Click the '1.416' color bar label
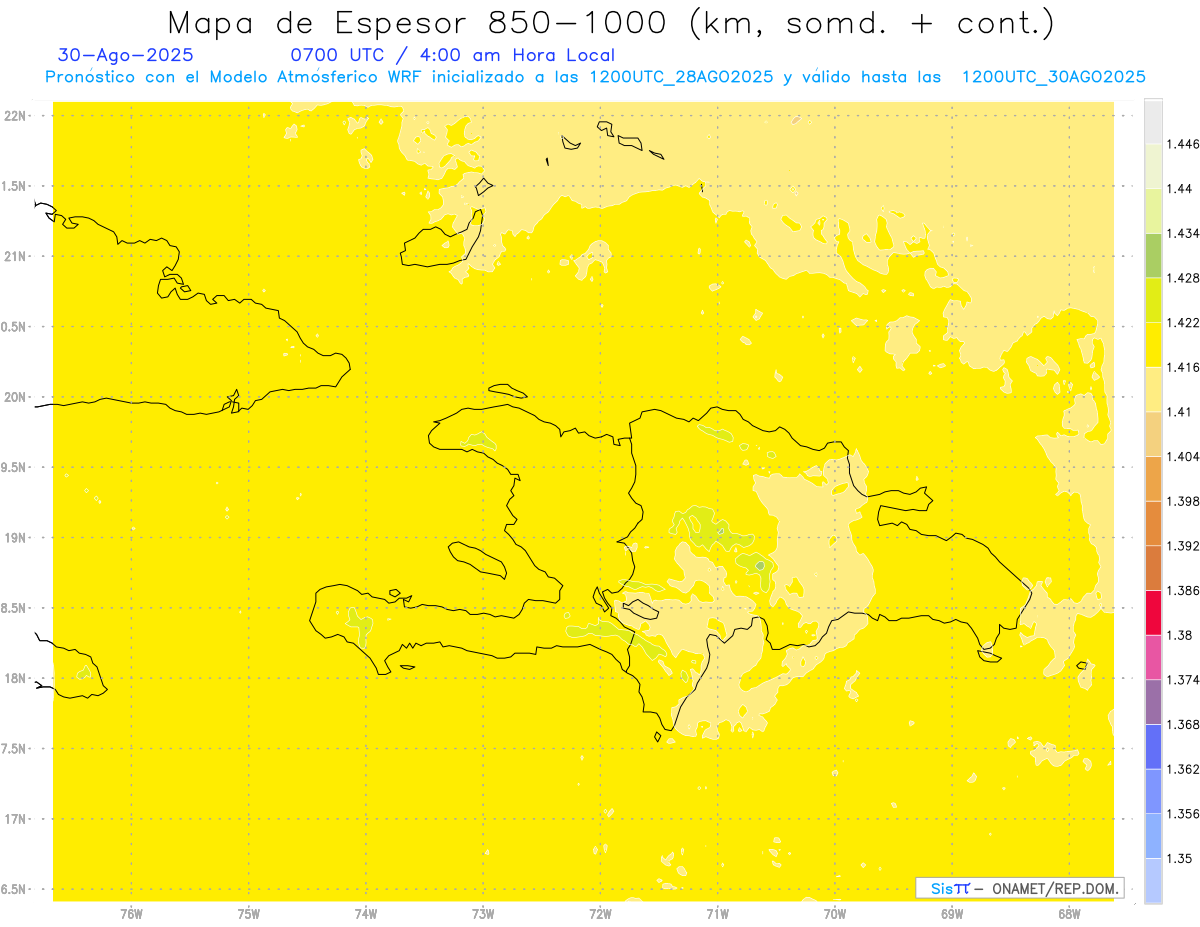This screenshot has width=1200, height=927. point(1183,367)
